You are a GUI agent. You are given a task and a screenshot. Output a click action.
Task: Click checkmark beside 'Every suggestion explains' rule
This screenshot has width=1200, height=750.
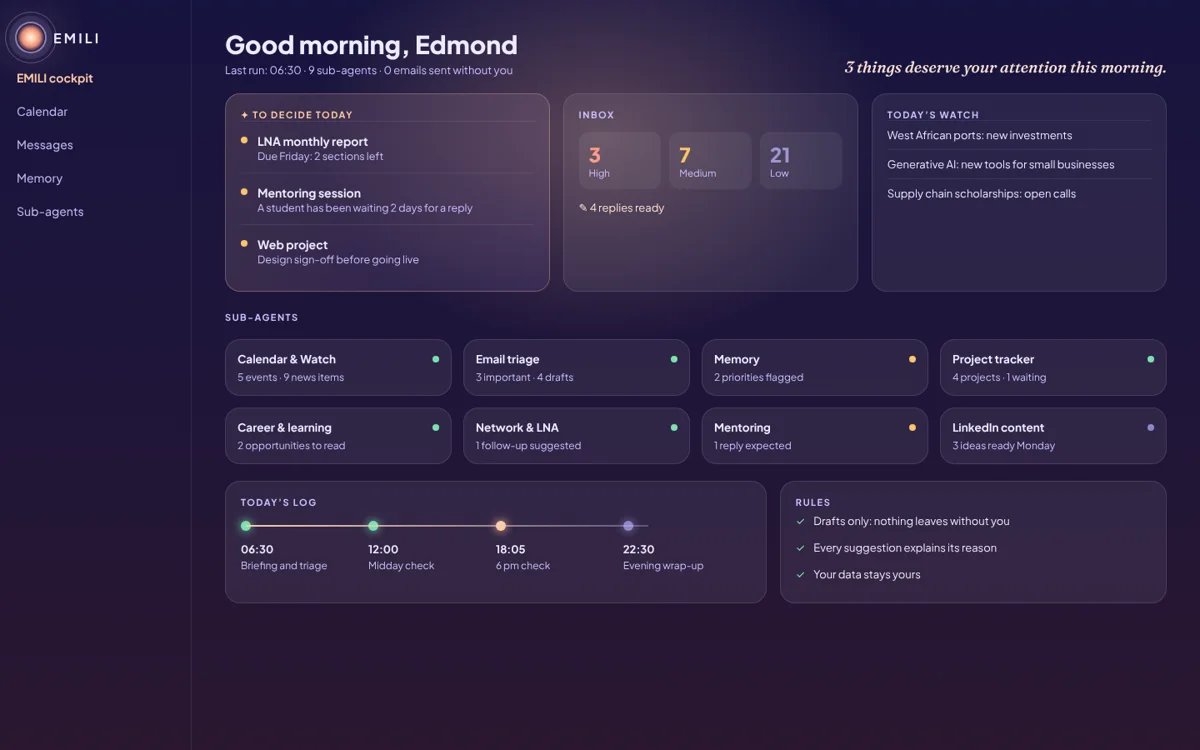[800, 548]
